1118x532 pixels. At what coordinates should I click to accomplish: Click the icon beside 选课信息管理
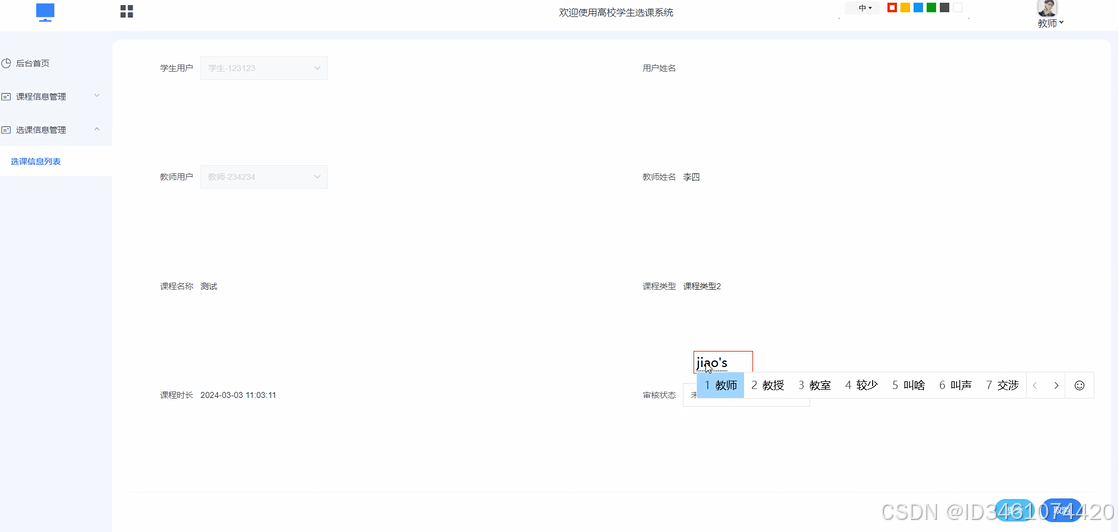pos(6,130)
